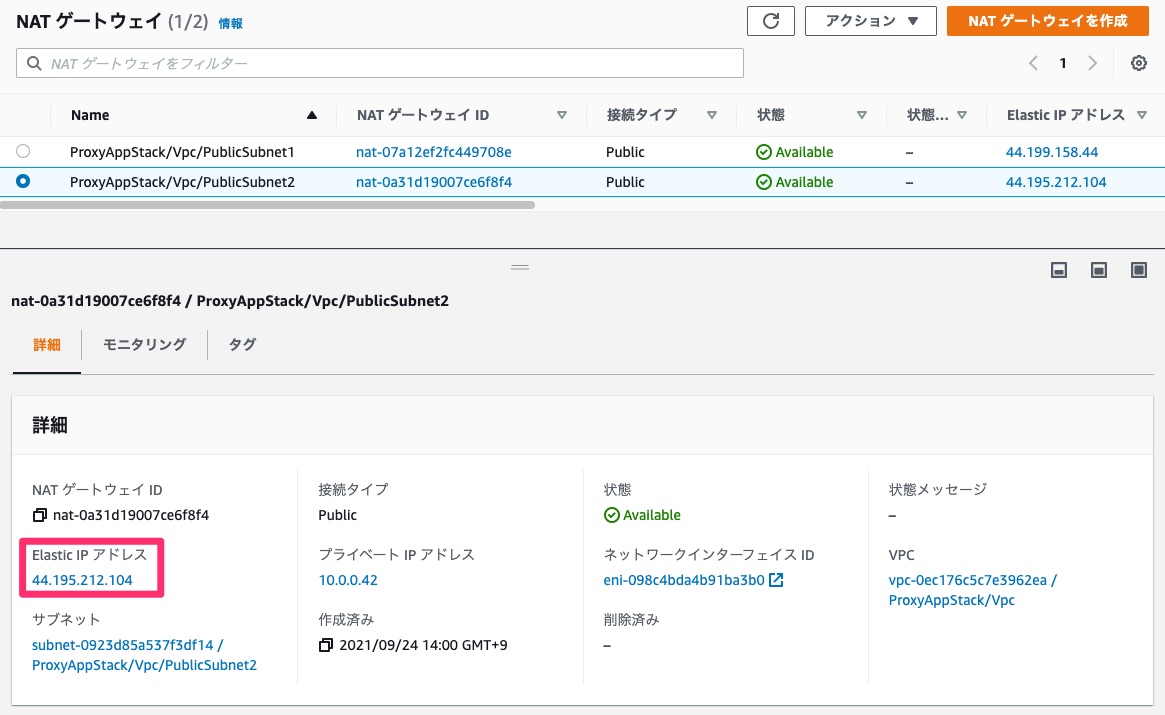This screenshot has width=1165, height=715.
Task: Click NAT ゲートウェイを作成 button
Action: point(1048,21)
